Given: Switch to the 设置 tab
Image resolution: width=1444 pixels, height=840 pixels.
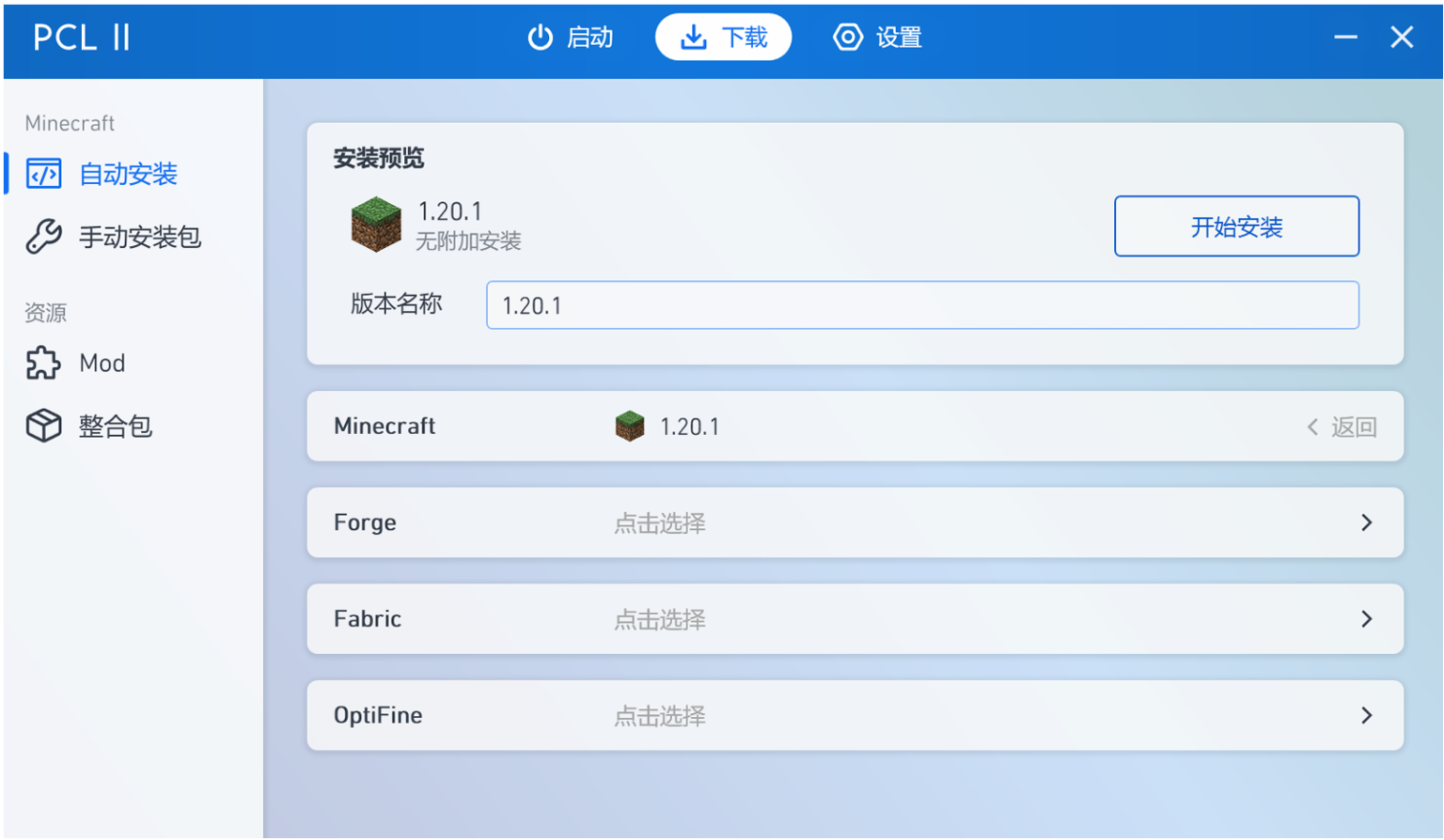Looking at the screenshot, I should tap(901, 37).
